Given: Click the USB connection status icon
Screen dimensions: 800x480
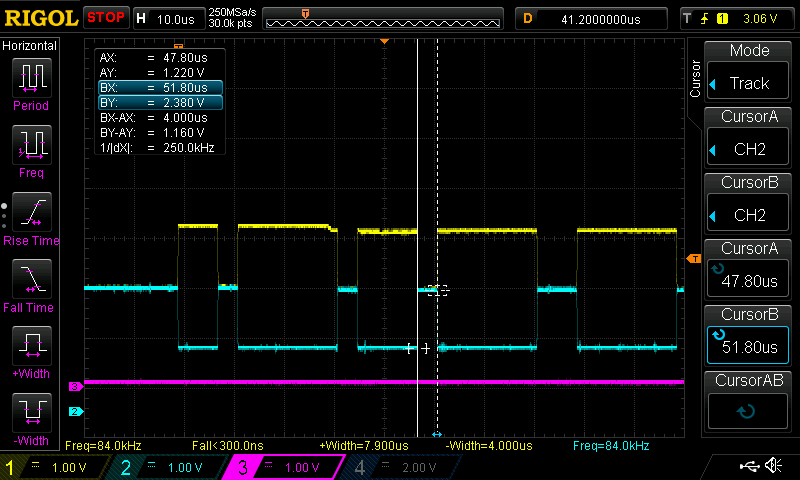Looking at the screenshot, I should coord(749,466).
